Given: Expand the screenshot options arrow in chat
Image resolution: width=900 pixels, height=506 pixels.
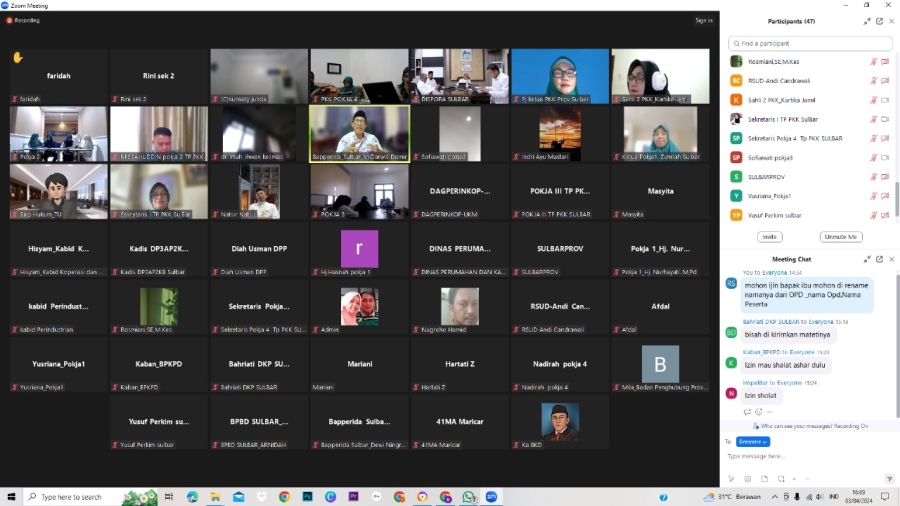Looking at the screenshot, I should [x=794, y=479].
